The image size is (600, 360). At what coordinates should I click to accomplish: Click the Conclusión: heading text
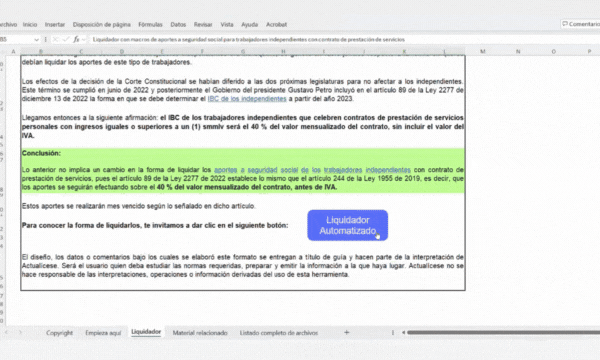coord(41,153)
